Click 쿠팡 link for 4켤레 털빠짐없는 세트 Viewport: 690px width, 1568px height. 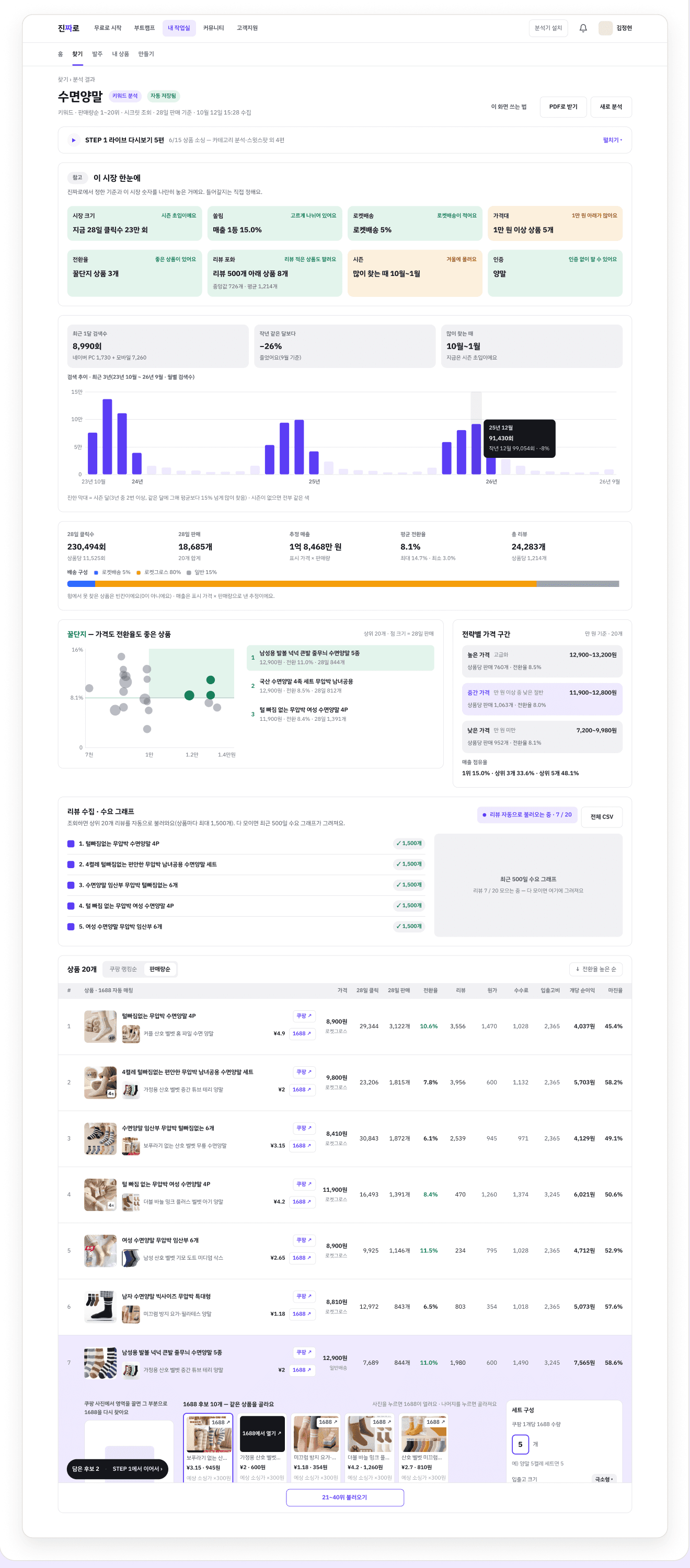(x=304, y=1071)
